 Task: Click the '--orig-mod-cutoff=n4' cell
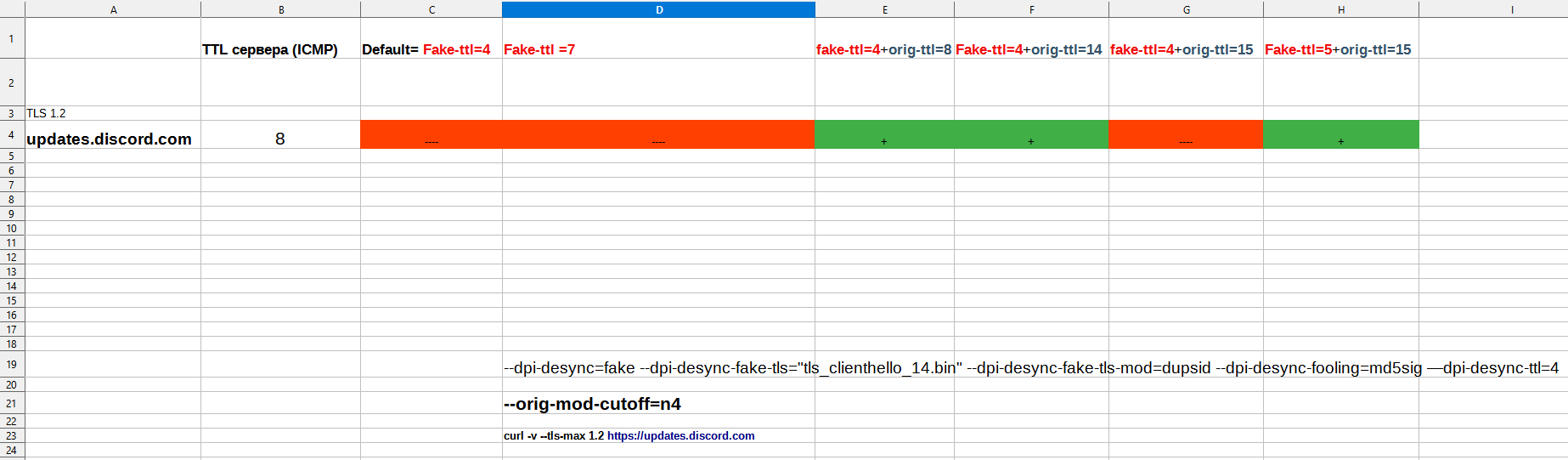coord(658,403)
